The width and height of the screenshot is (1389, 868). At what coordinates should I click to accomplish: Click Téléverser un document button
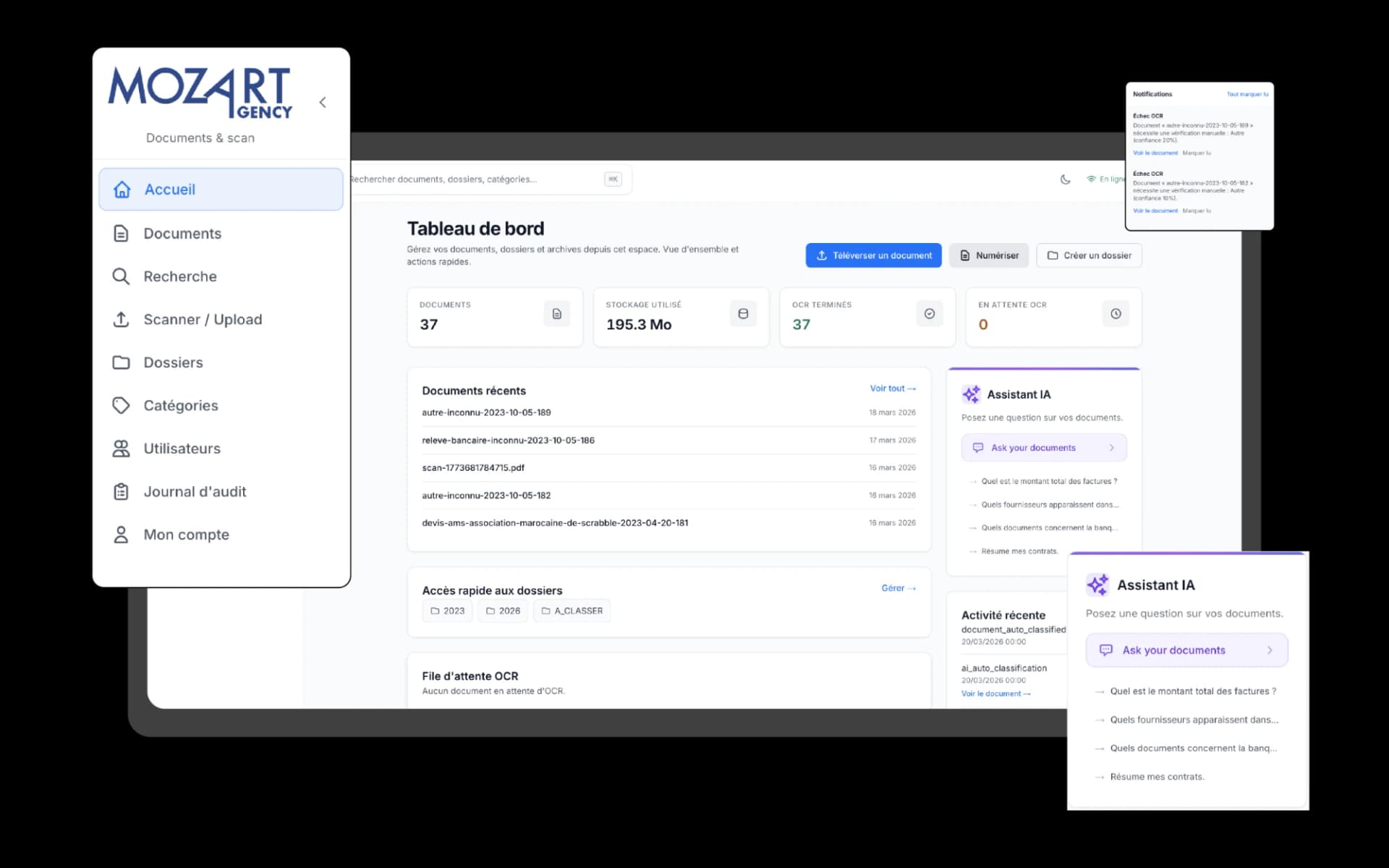click(874, 255)
